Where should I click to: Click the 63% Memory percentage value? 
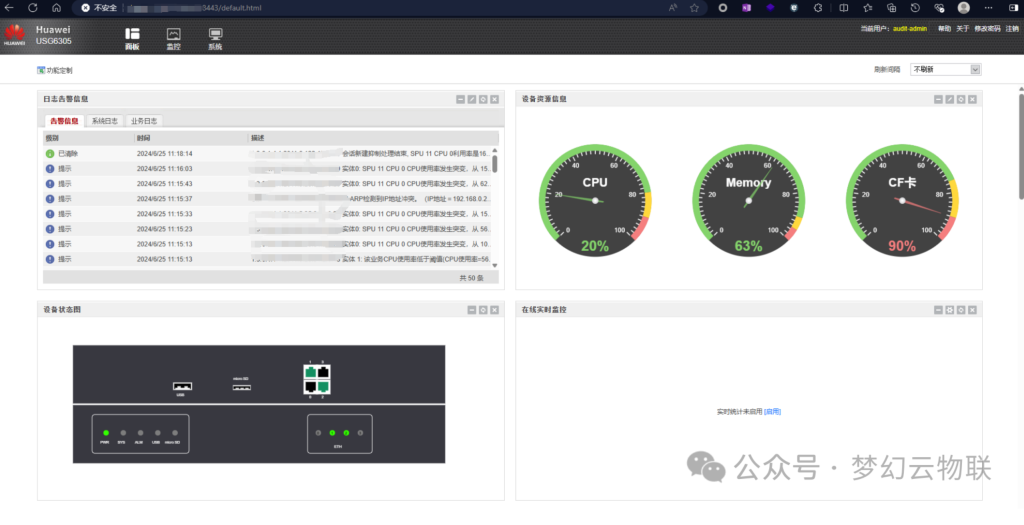[x=748, y=246]
